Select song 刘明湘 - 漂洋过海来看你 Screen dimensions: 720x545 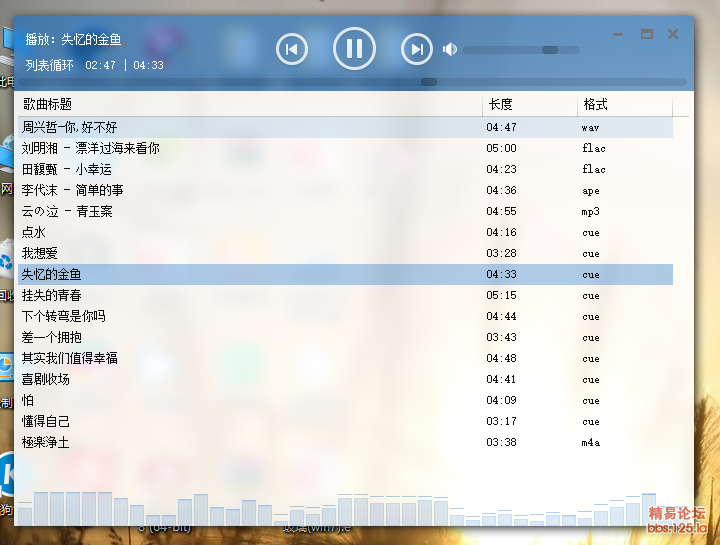pyautogui.click(x=345, y=148)
